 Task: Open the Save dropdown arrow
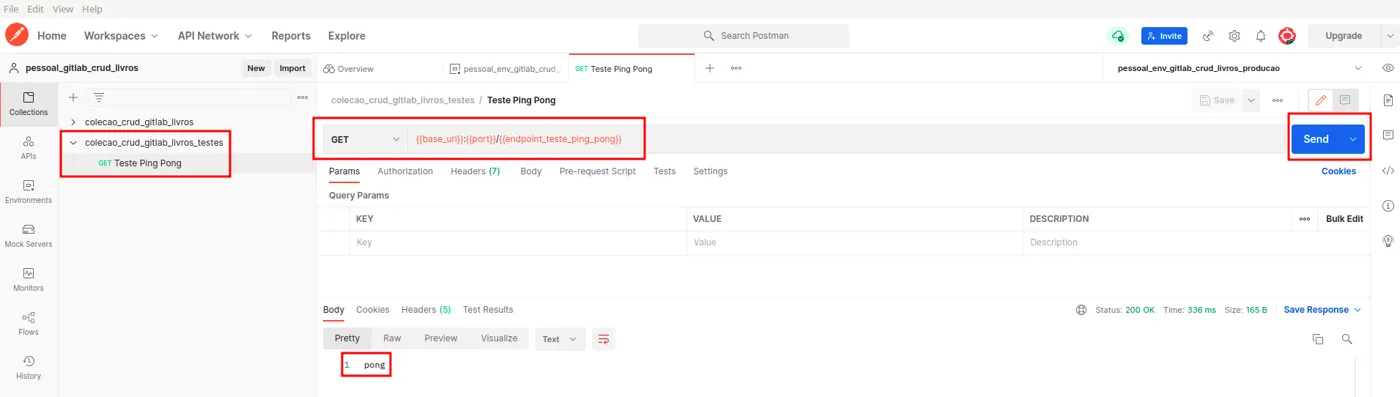click(1252, 100)
